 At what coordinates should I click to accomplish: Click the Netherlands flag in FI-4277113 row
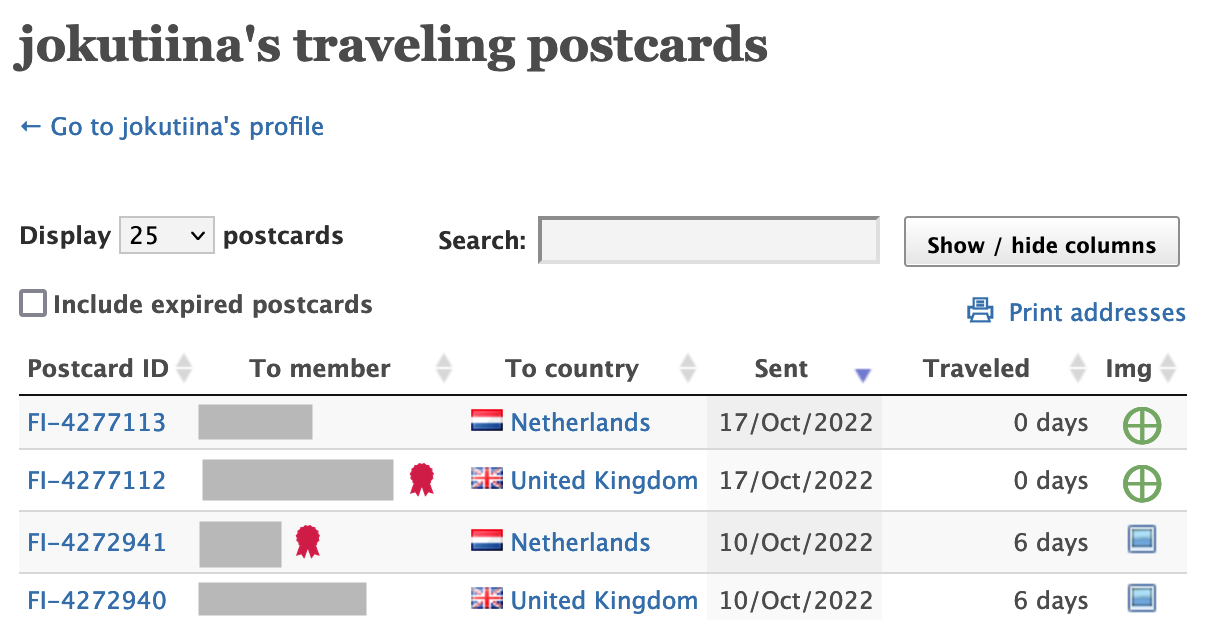pyautogui.click(x=487, y=421)
